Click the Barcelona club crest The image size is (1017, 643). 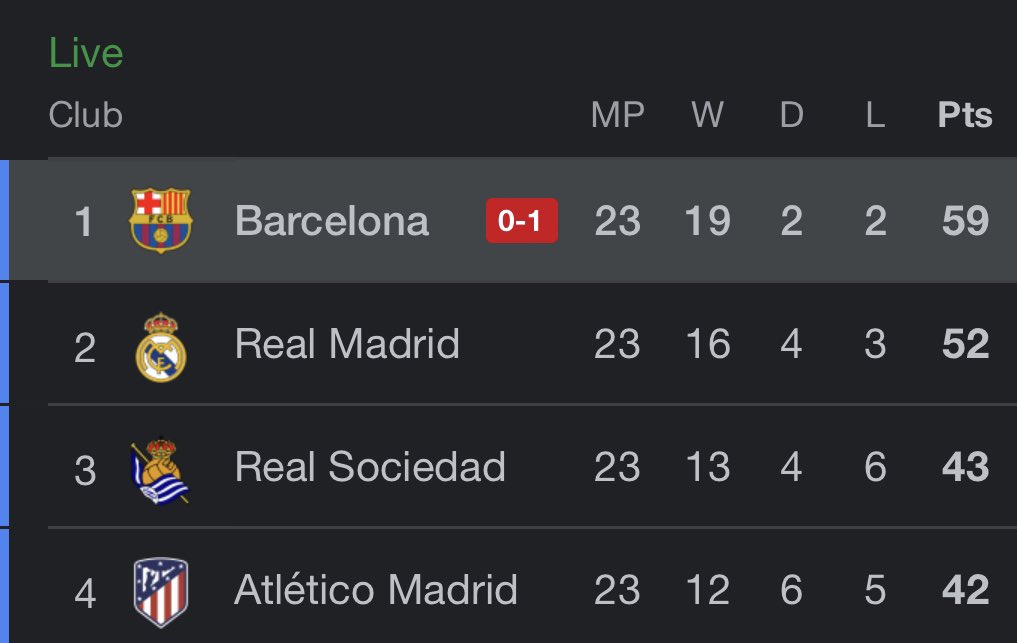coord(161,220)
